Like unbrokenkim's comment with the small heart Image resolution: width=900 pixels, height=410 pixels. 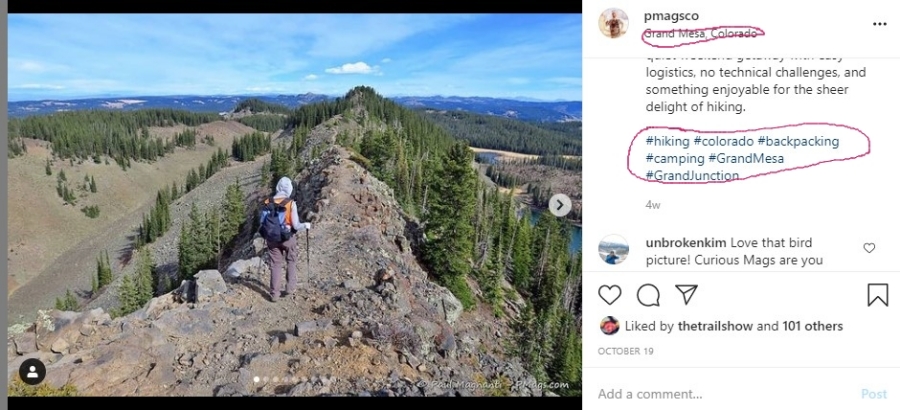point(869,248)
